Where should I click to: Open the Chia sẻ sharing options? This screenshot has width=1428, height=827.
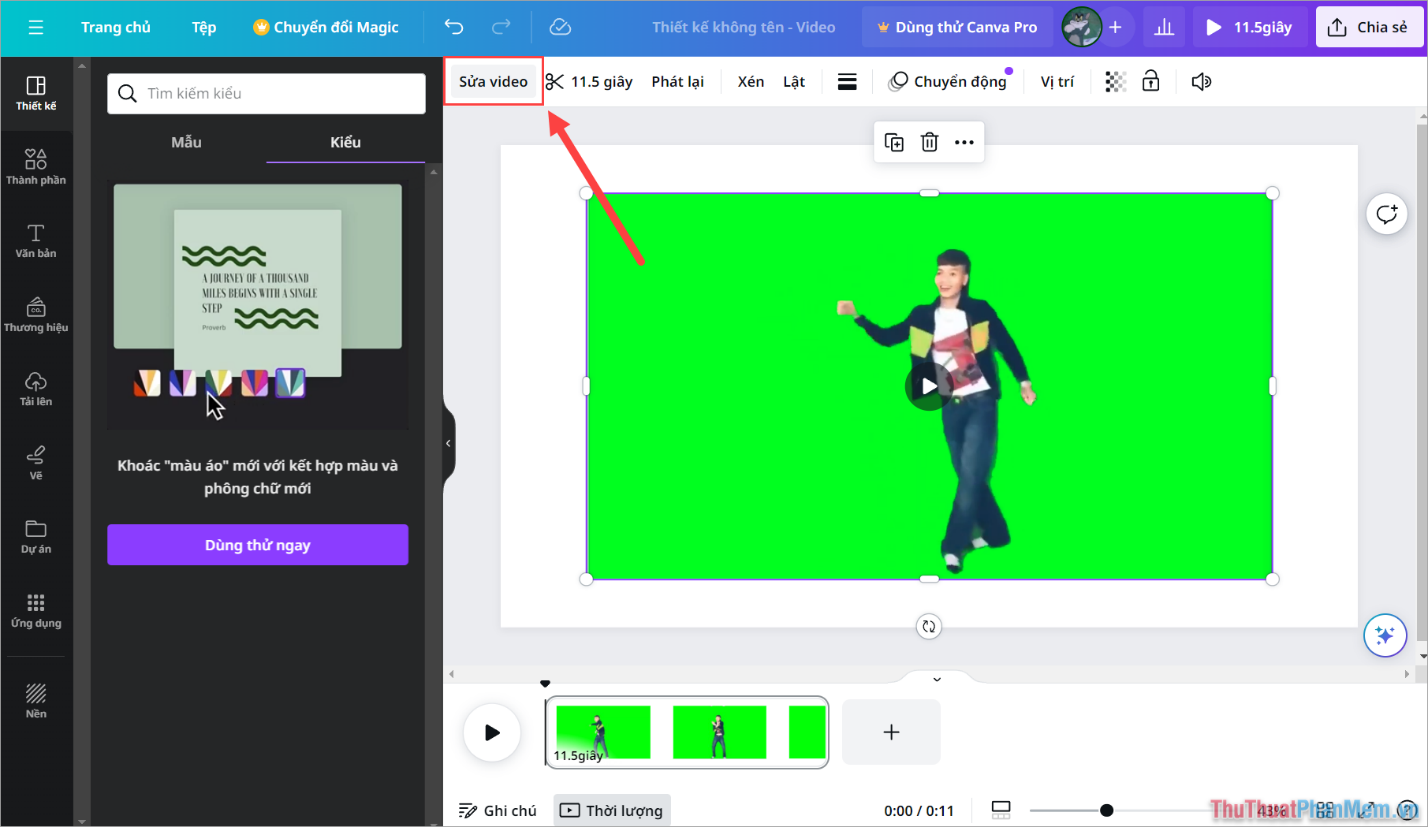click(1369, 27)
